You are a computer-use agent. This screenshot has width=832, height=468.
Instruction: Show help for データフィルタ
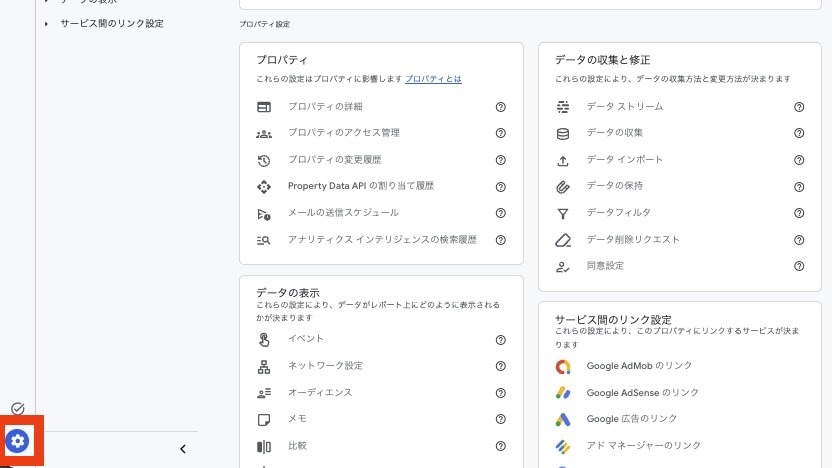pos(799,213)
